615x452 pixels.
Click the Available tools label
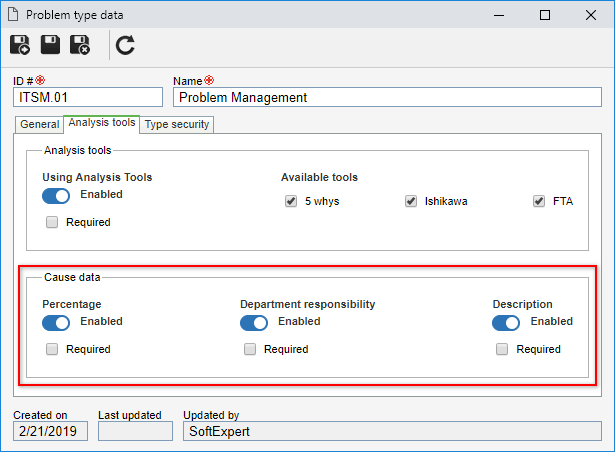click(x=319, y=177)
